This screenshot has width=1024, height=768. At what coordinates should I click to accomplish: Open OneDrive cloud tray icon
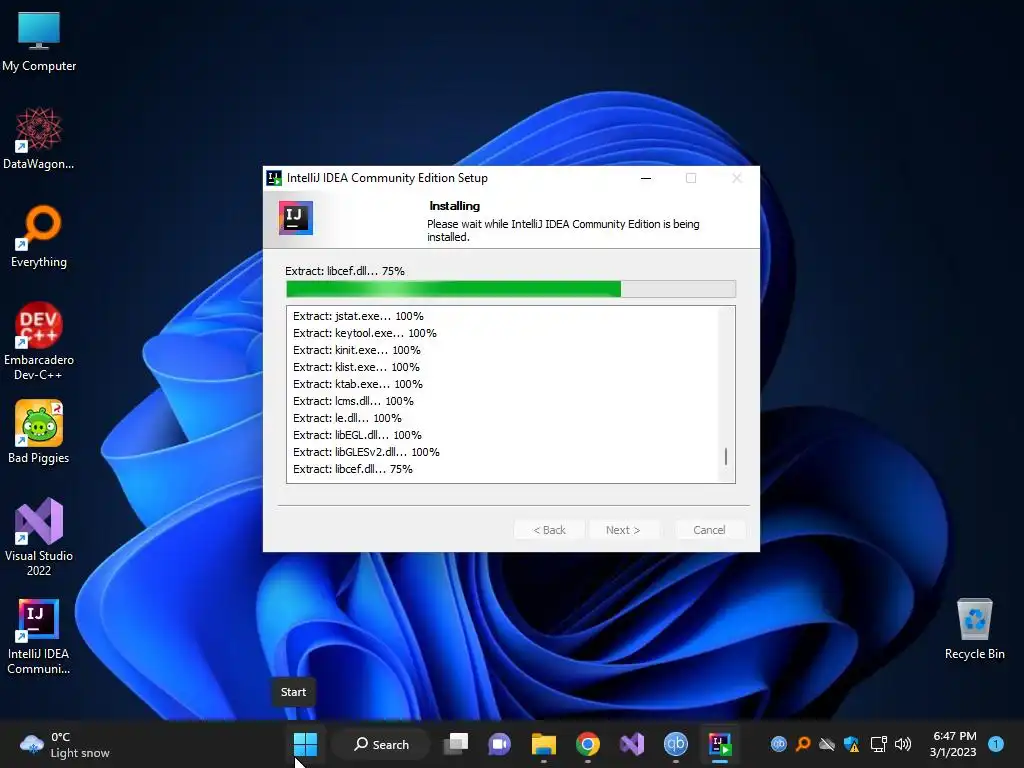[x=827, y=744]
